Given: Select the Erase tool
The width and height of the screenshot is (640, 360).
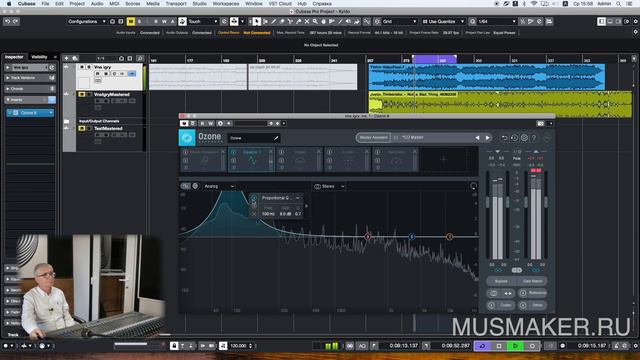Looking at the screenshot, I should click(x=282, y=21).
